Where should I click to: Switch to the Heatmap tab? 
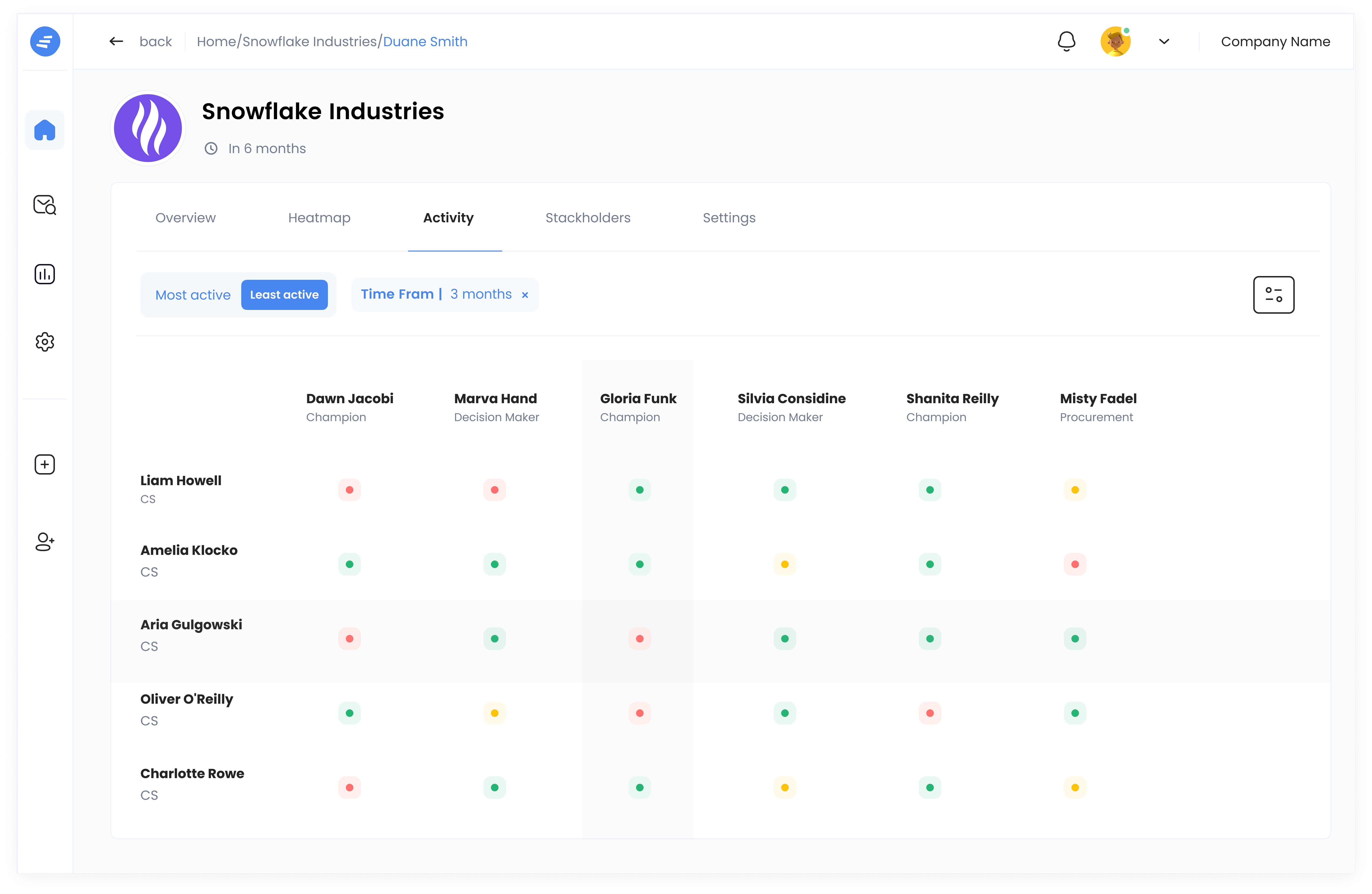click(x=319, y=218)
